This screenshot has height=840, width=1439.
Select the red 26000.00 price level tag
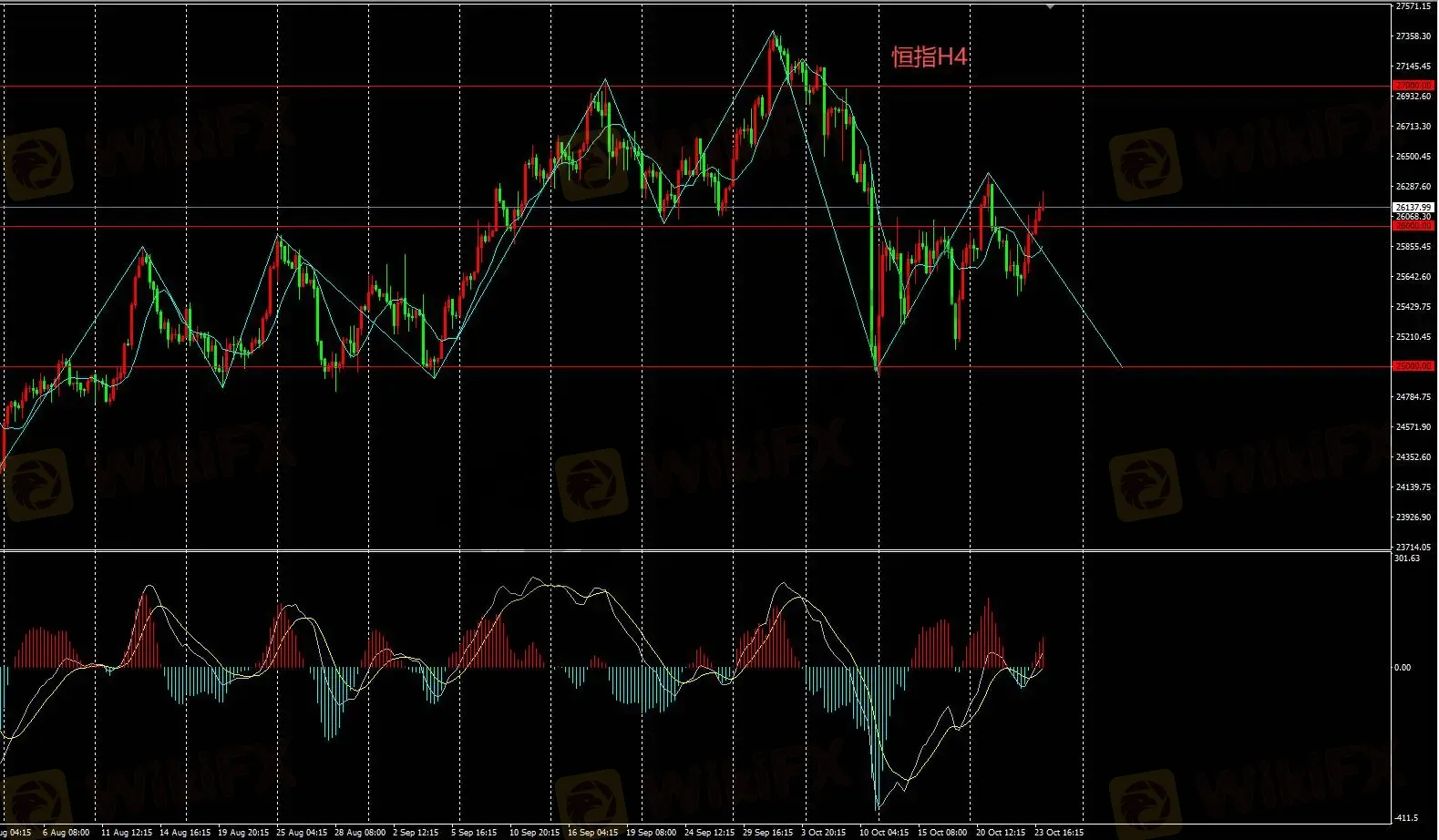point(1413,226)
